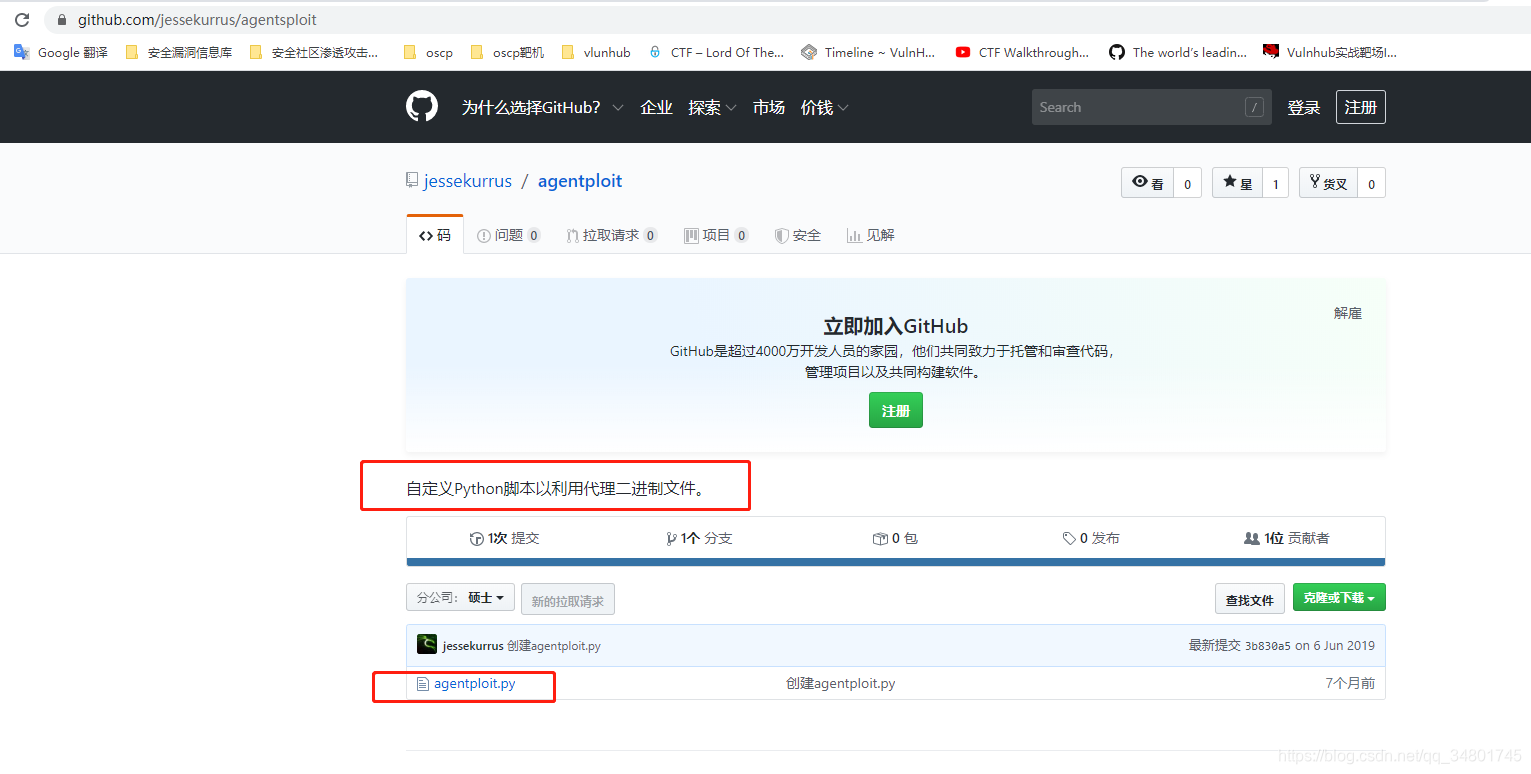Switch to the 项目 projects tab
Screen dimensions: 1531x774
coord(716,235)
